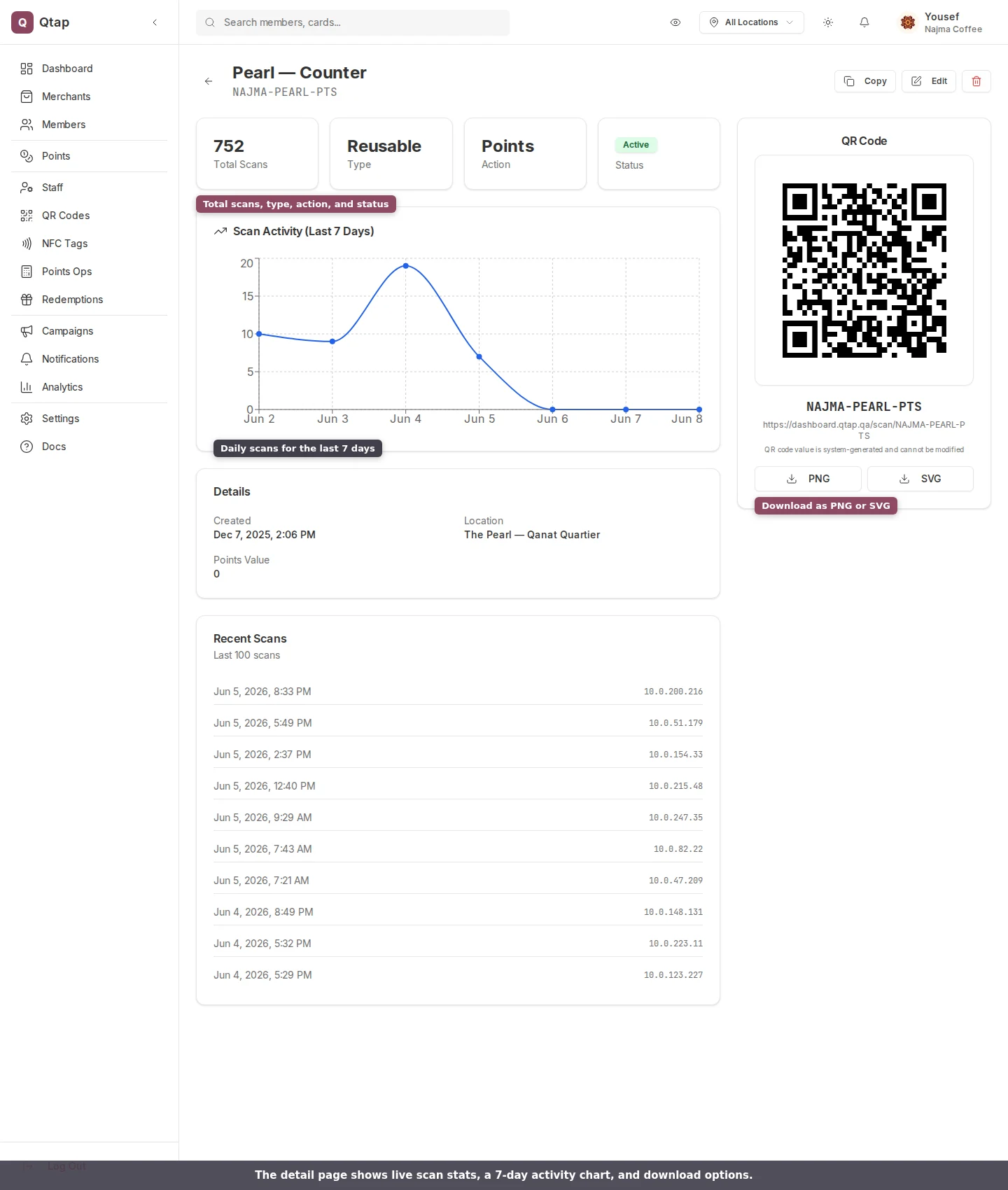Image resolution: width=1008 pixels, height=1190 pixels.
Task: Click the scan URL text
Action: coord(864,430)
